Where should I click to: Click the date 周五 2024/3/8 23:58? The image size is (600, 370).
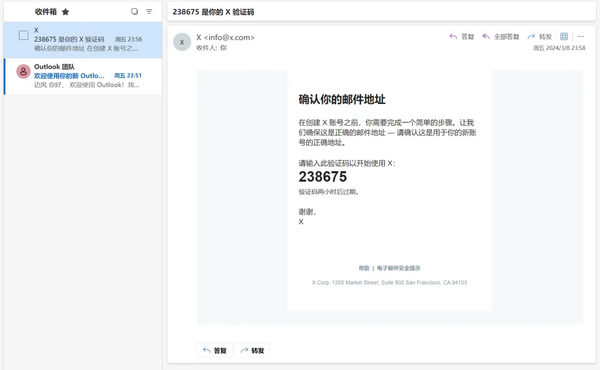coord(559,48)
